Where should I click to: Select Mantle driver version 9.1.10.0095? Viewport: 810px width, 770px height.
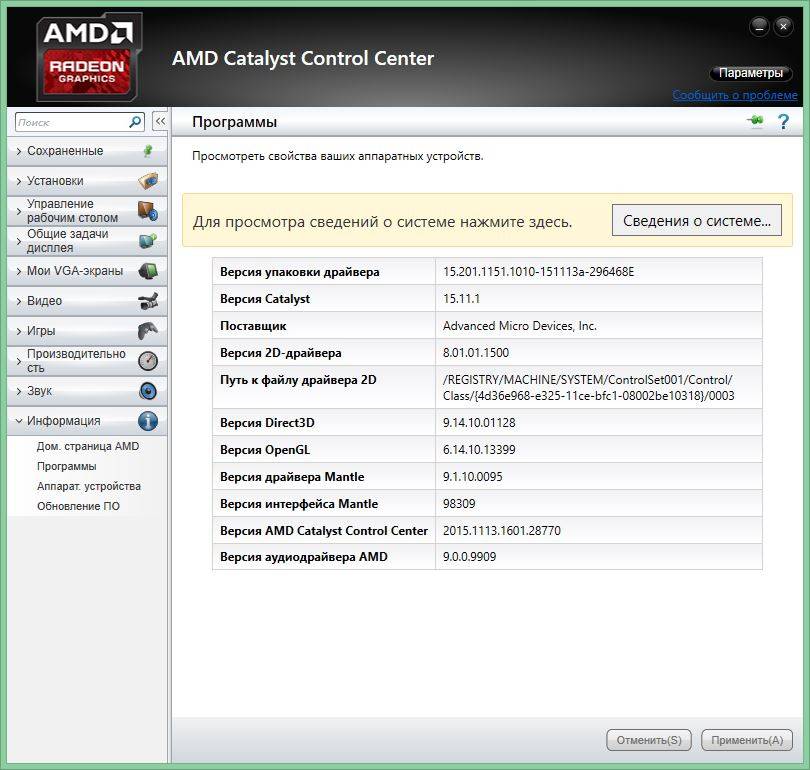pos(472,476)
